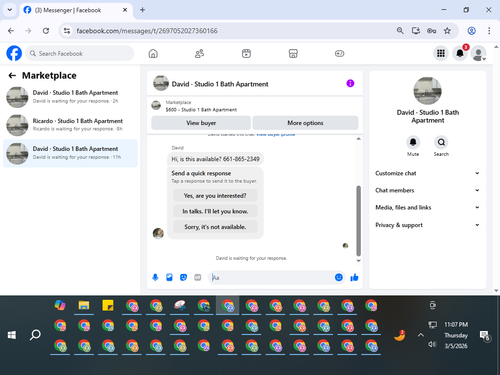Open the emoji picker smiley icon
The width and height of the screenshot is (500, 375).
[339, 277]
